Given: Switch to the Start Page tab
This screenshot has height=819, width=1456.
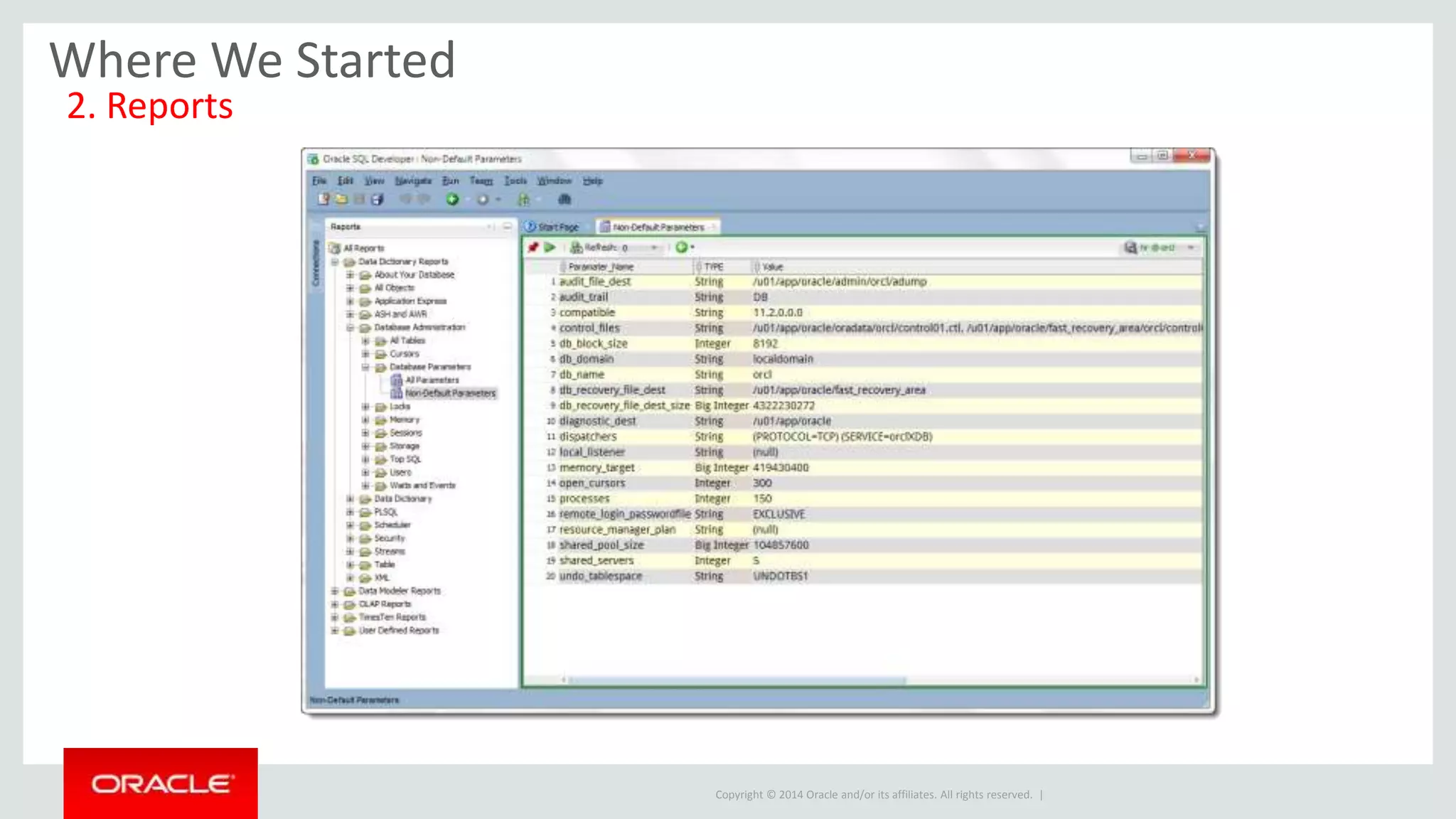Looking at the screenshot, I should click(552, 227).
